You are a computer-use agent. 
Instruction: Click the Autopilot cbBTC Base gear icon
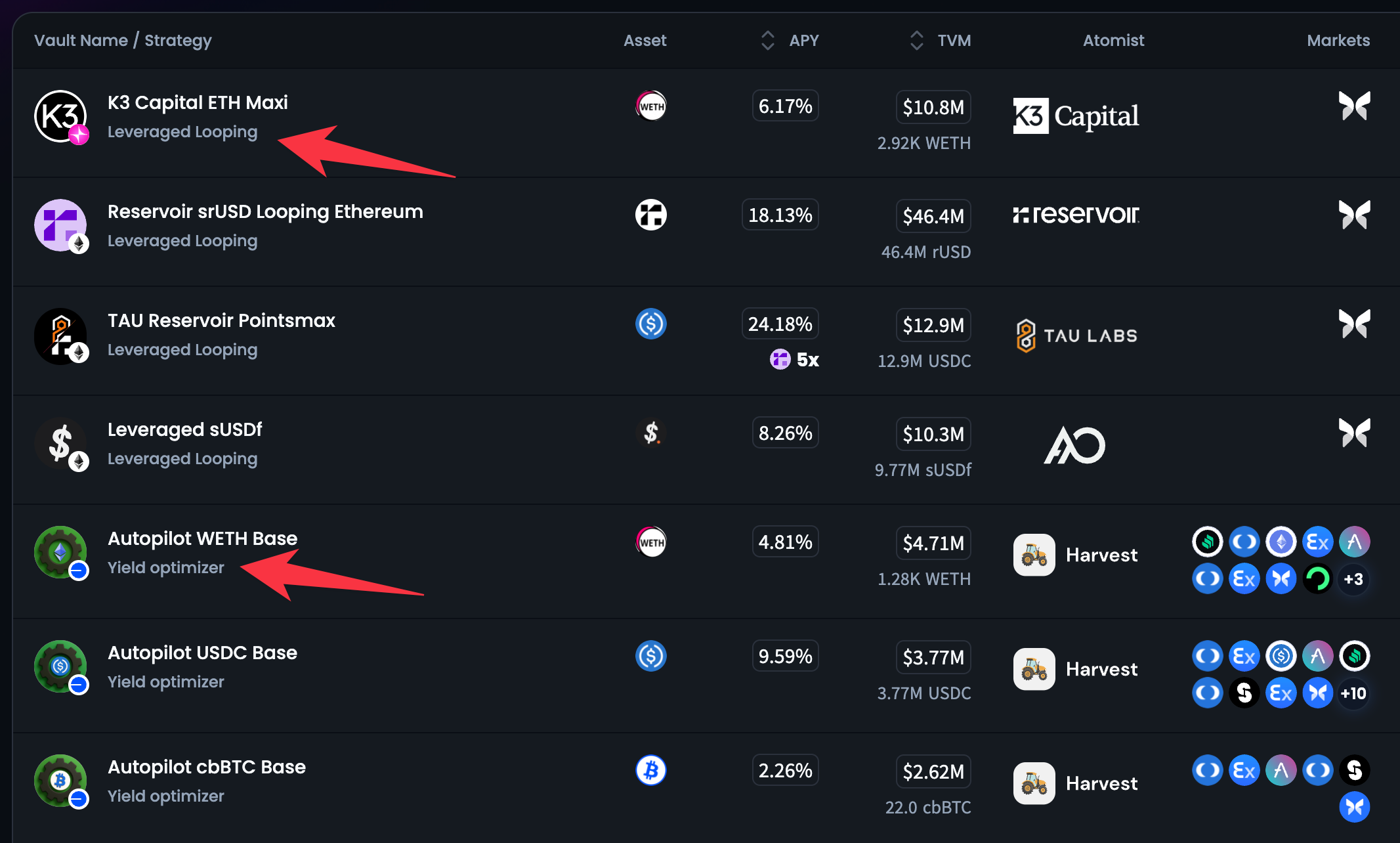coord(60,781)
